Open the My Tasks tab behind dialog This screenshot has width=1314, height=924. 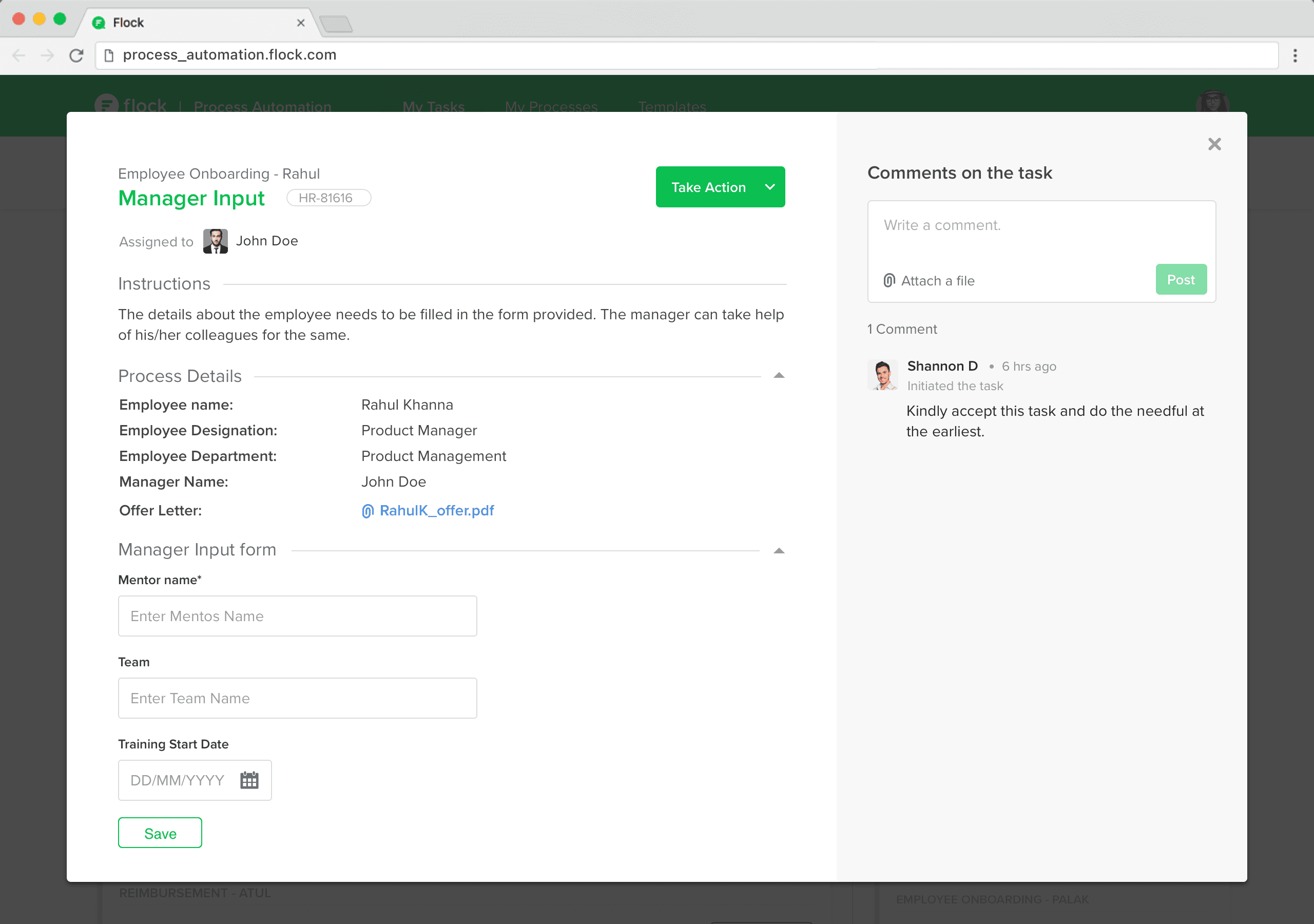433,106
